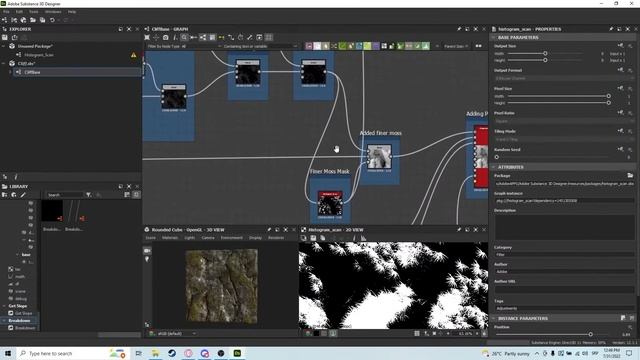Click the camera icon in graph toolbar
The height and width of the screenshot is (360, 640).
pos(165,38)
